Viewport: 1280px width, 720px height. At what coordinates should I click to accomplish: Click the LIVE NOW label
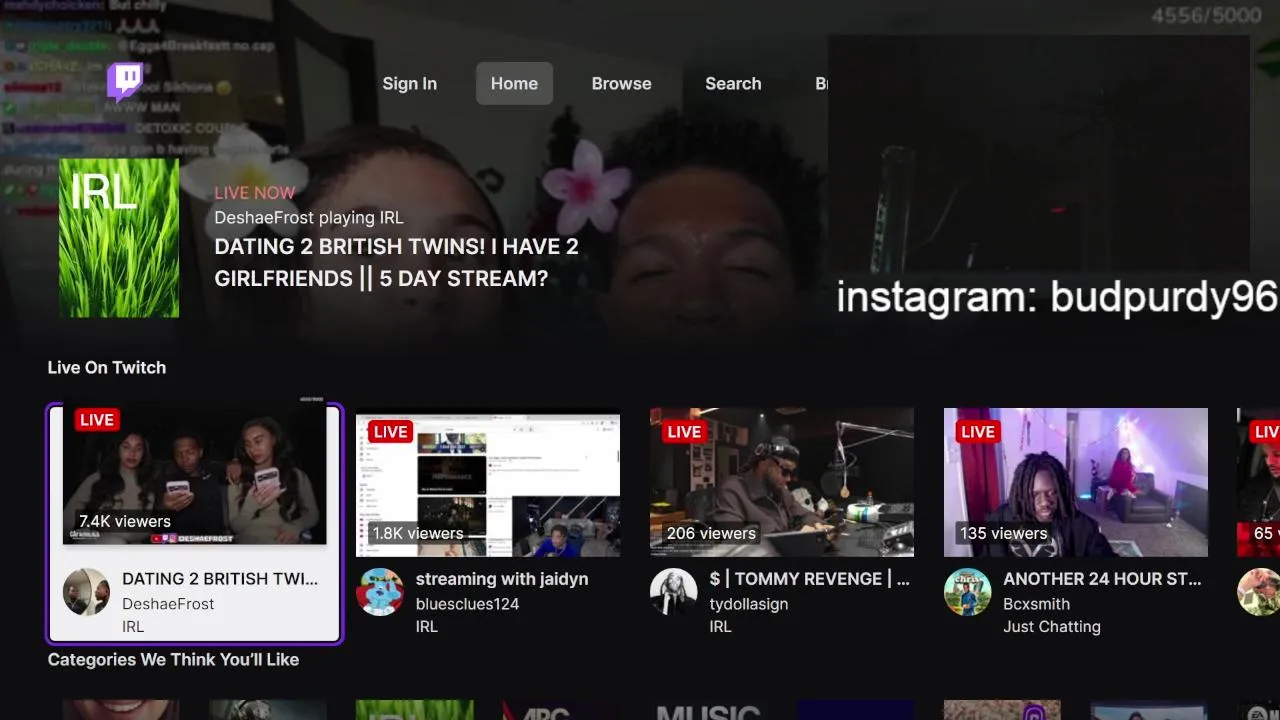pos(255,193)
